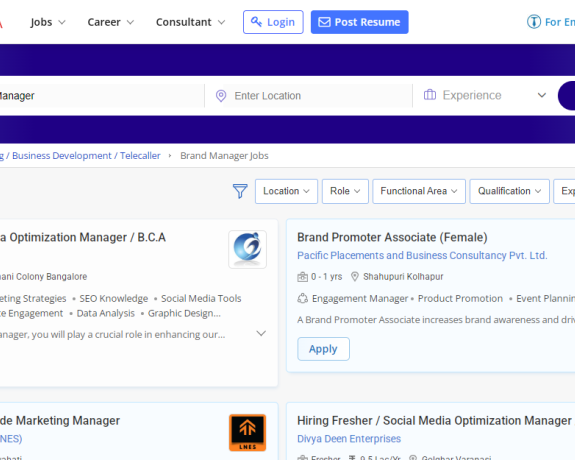Open the Experience dropdown
This screenshot has width=575, height=460.
pyautogui.click(x=484, y=95)
